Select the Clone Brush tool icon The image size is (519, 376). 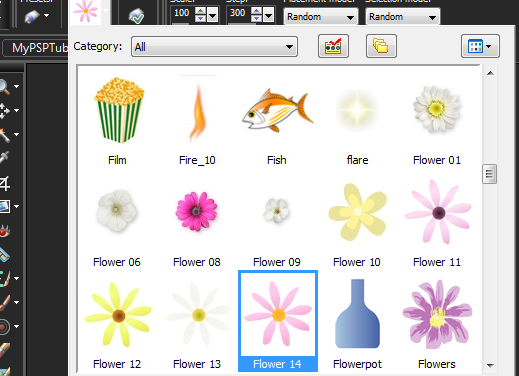[x=4, y=327]
